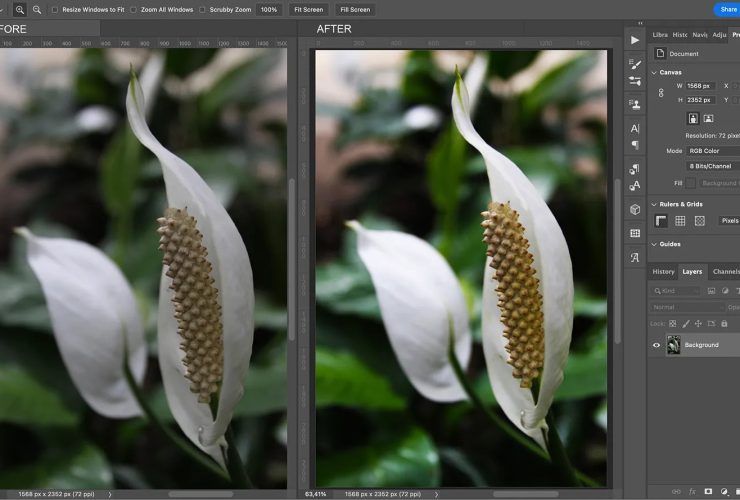
Task: Open the 3D cube panel icon
Action: click(x=634, y=209)
